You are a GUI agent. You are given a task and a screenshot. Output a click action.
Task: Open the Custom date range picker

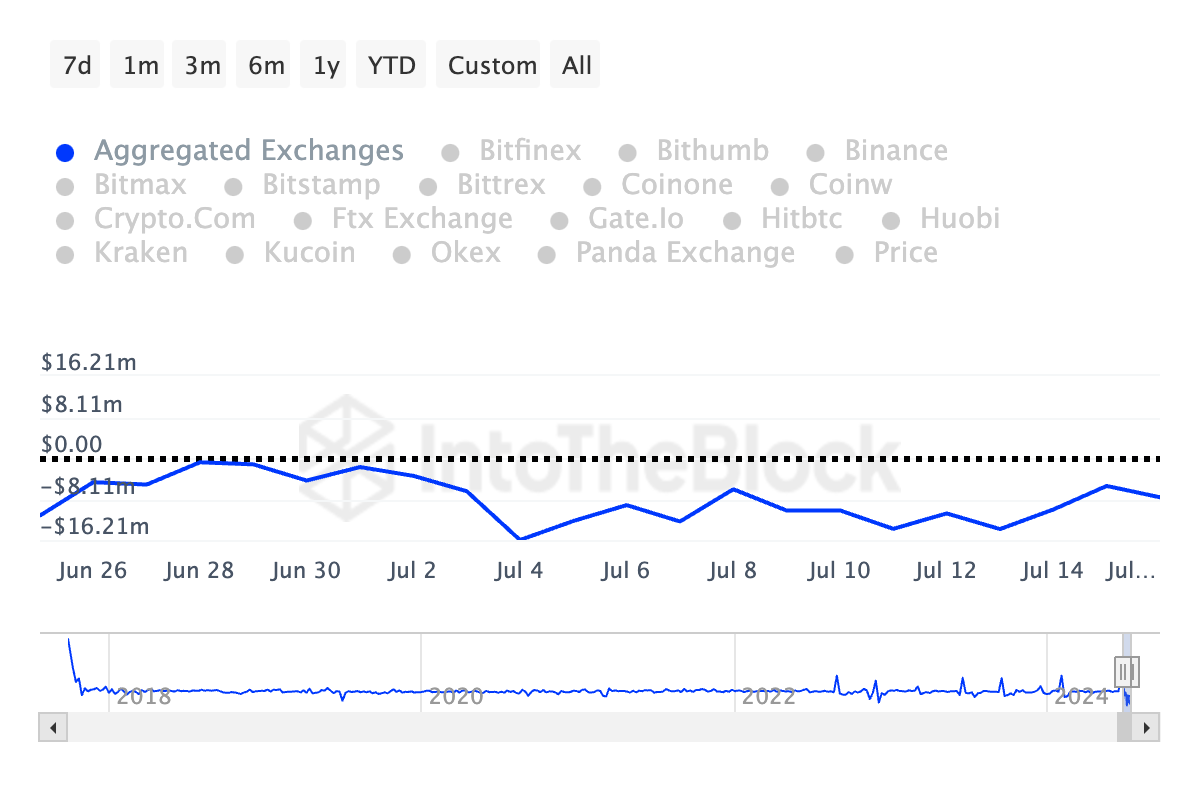coord(492,66)
